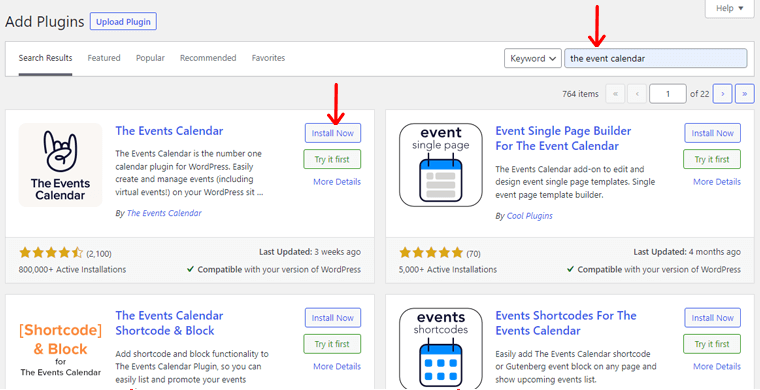This screenshot has width=760, height=390.
Task: Click the 800,000+ Active Installations text
Action: point(72,269)
